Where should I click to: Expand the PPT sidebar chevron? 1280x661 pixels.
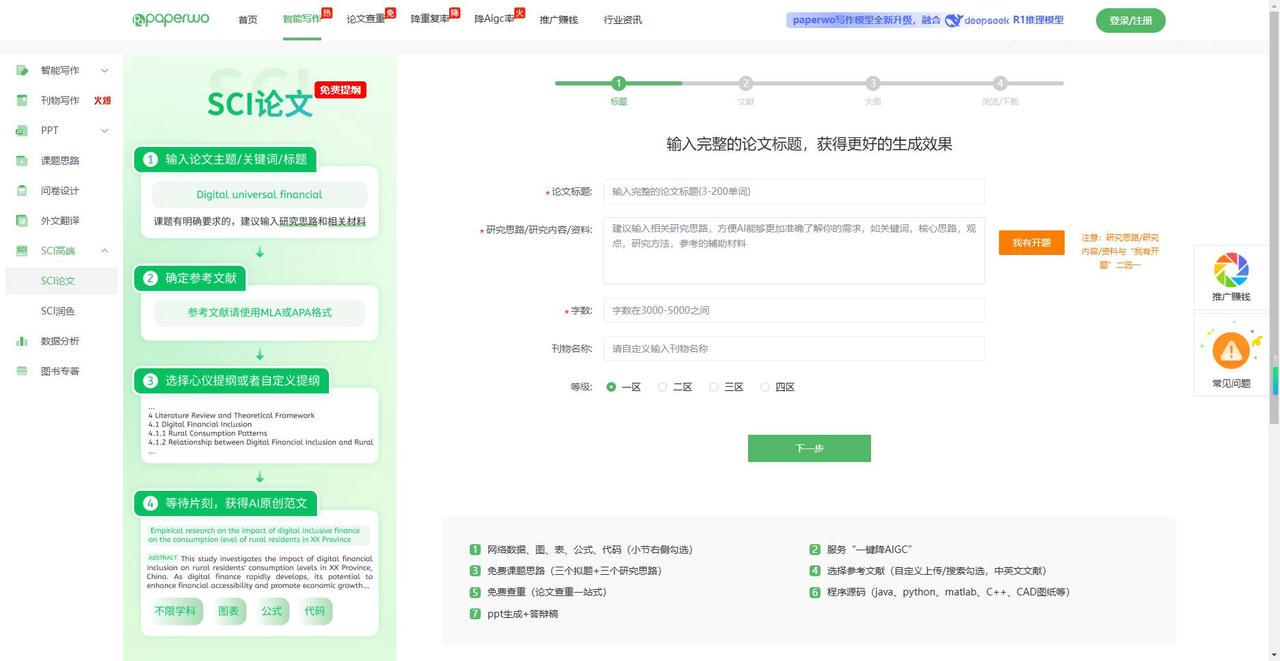click(x=104, y=131)
